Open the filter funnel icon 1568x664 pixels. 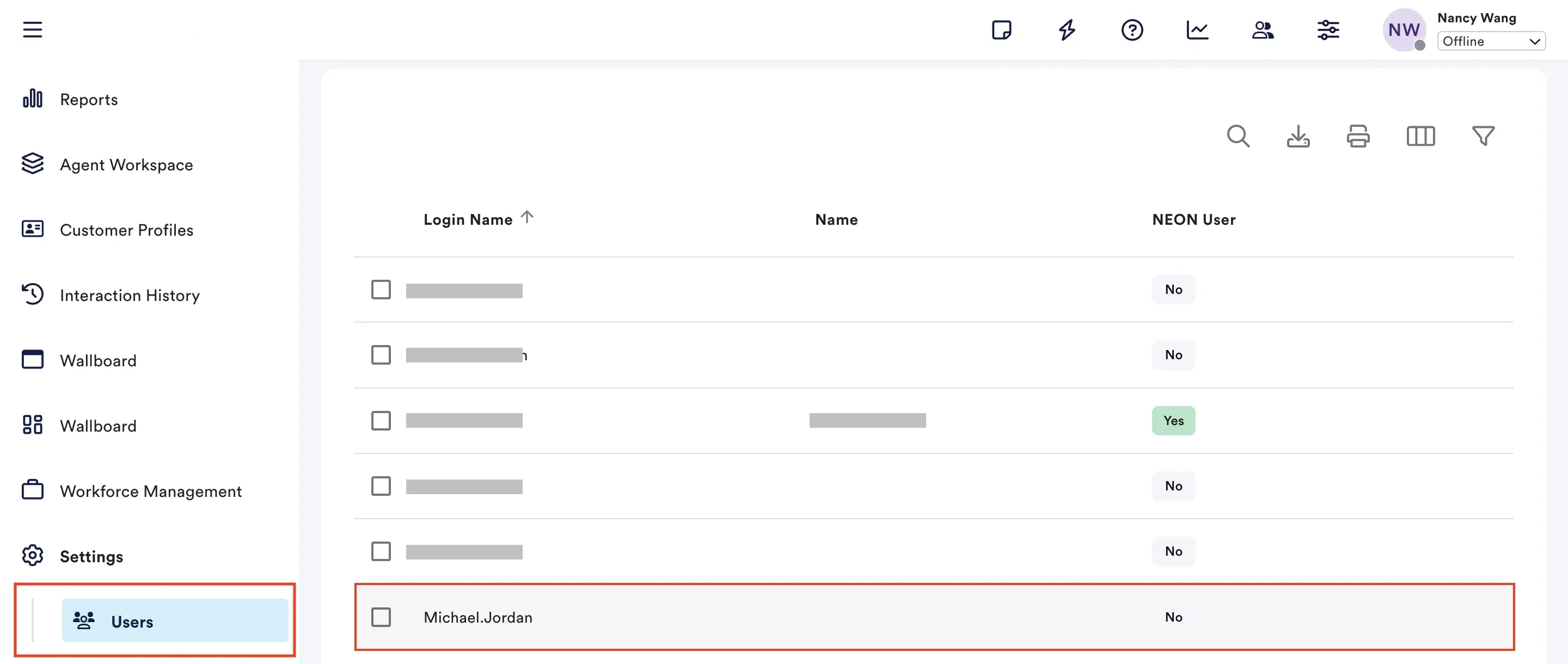point(1483,136)
